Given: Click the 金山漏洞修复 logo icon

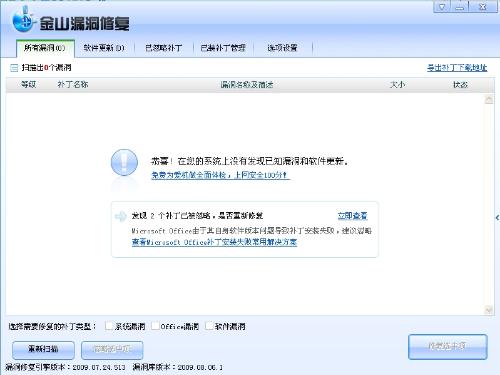Looking at the screenshot, I should click(x=23, y=21).
